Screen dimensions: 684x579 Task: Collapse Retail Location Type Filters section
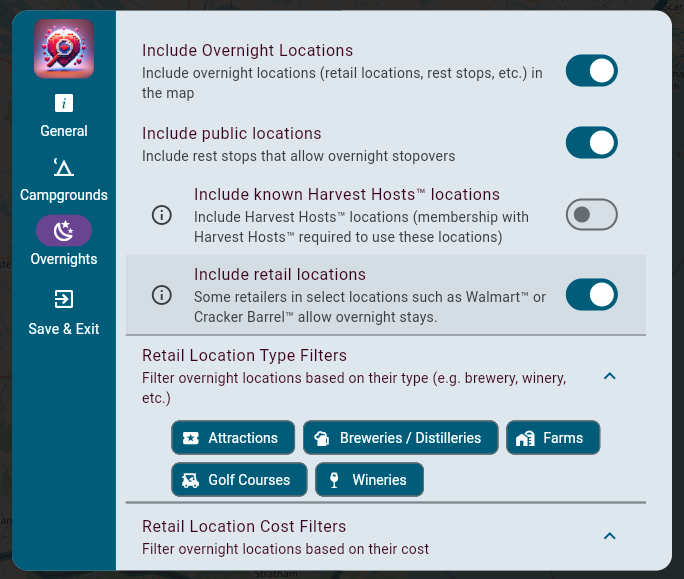610,376
